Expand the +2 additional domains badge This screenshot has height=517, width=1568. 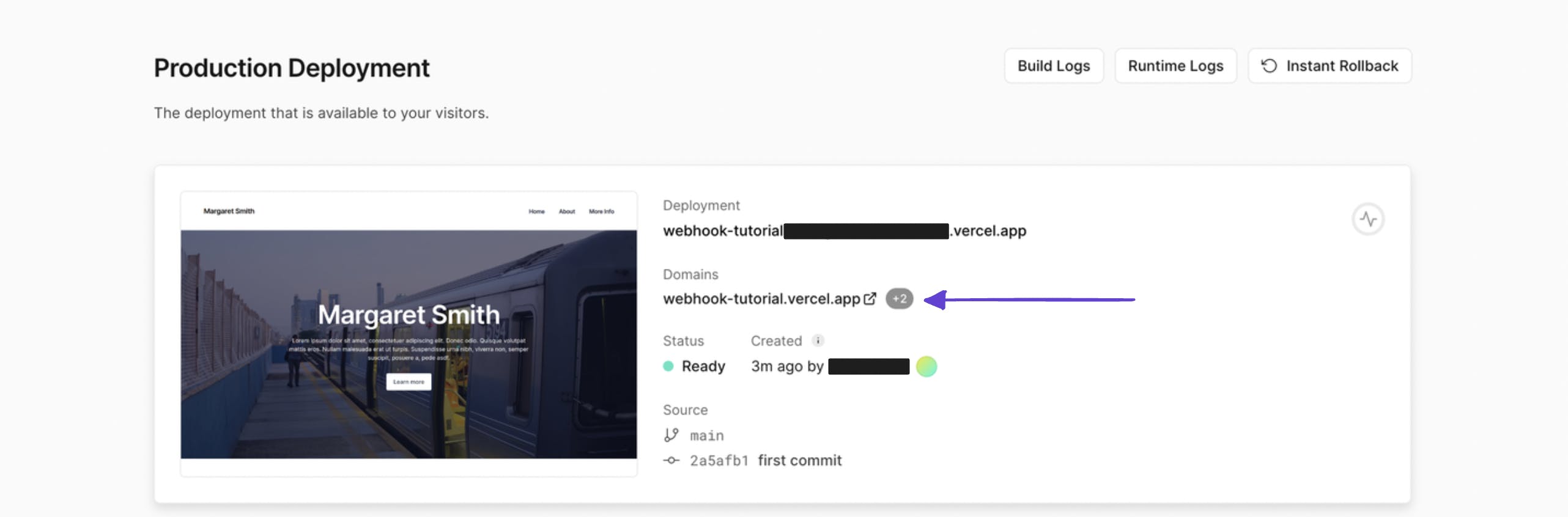(899, 299)
